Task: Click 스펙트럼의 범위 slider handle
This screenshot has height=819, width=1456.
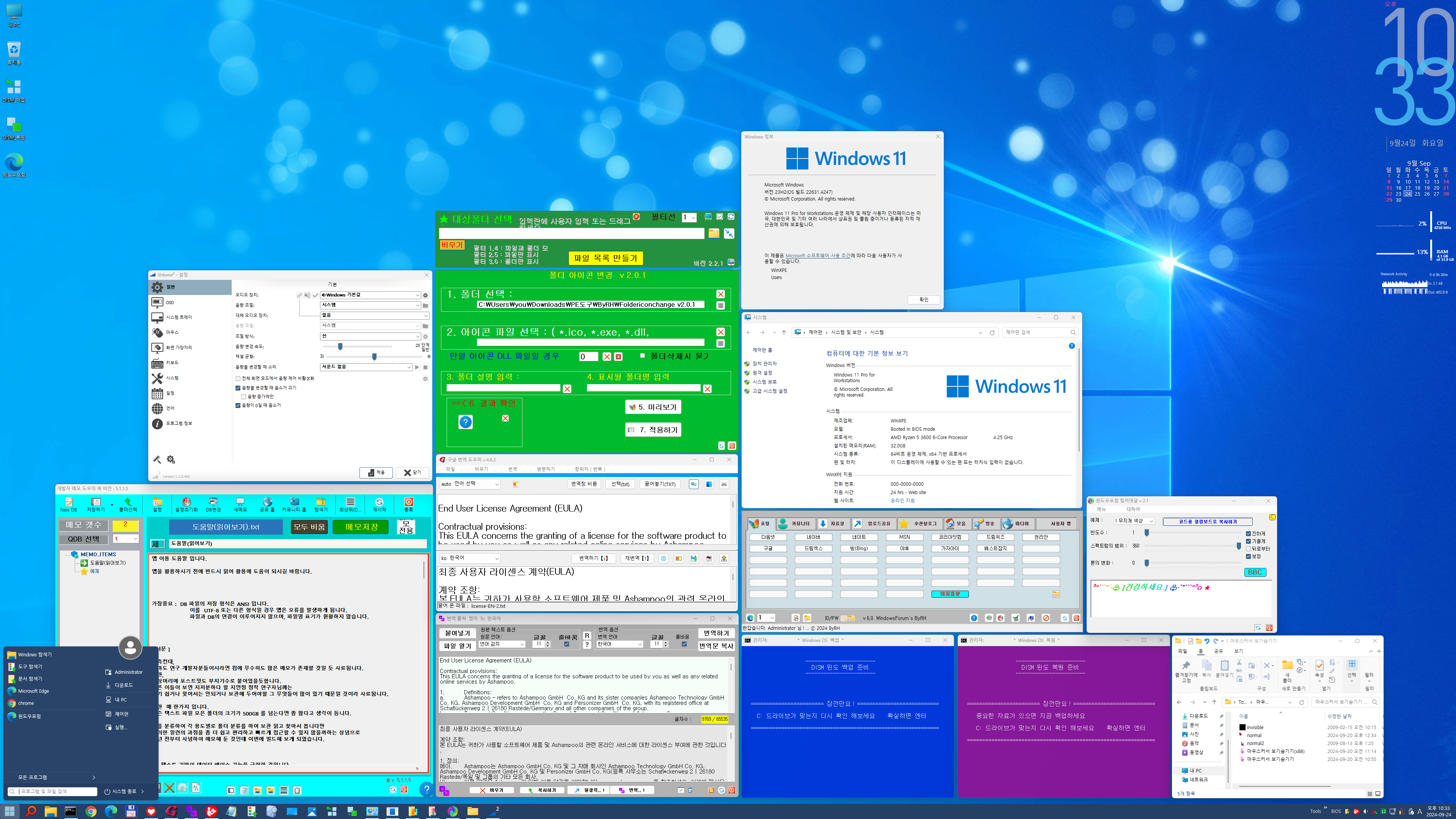Action: pos(1238,546)
